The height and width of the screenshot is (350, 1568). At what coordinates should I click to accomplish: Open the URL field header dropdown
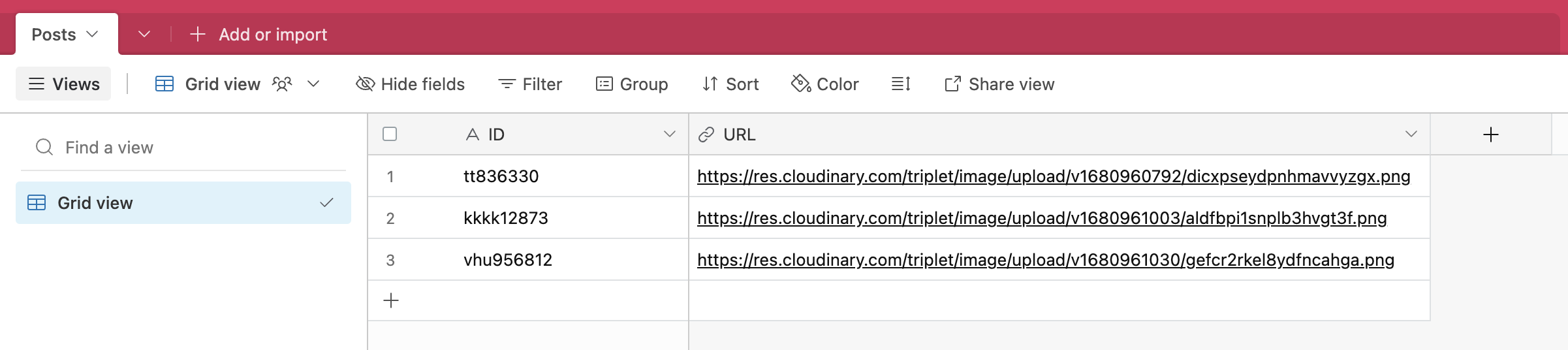[x=1411, y=134]
